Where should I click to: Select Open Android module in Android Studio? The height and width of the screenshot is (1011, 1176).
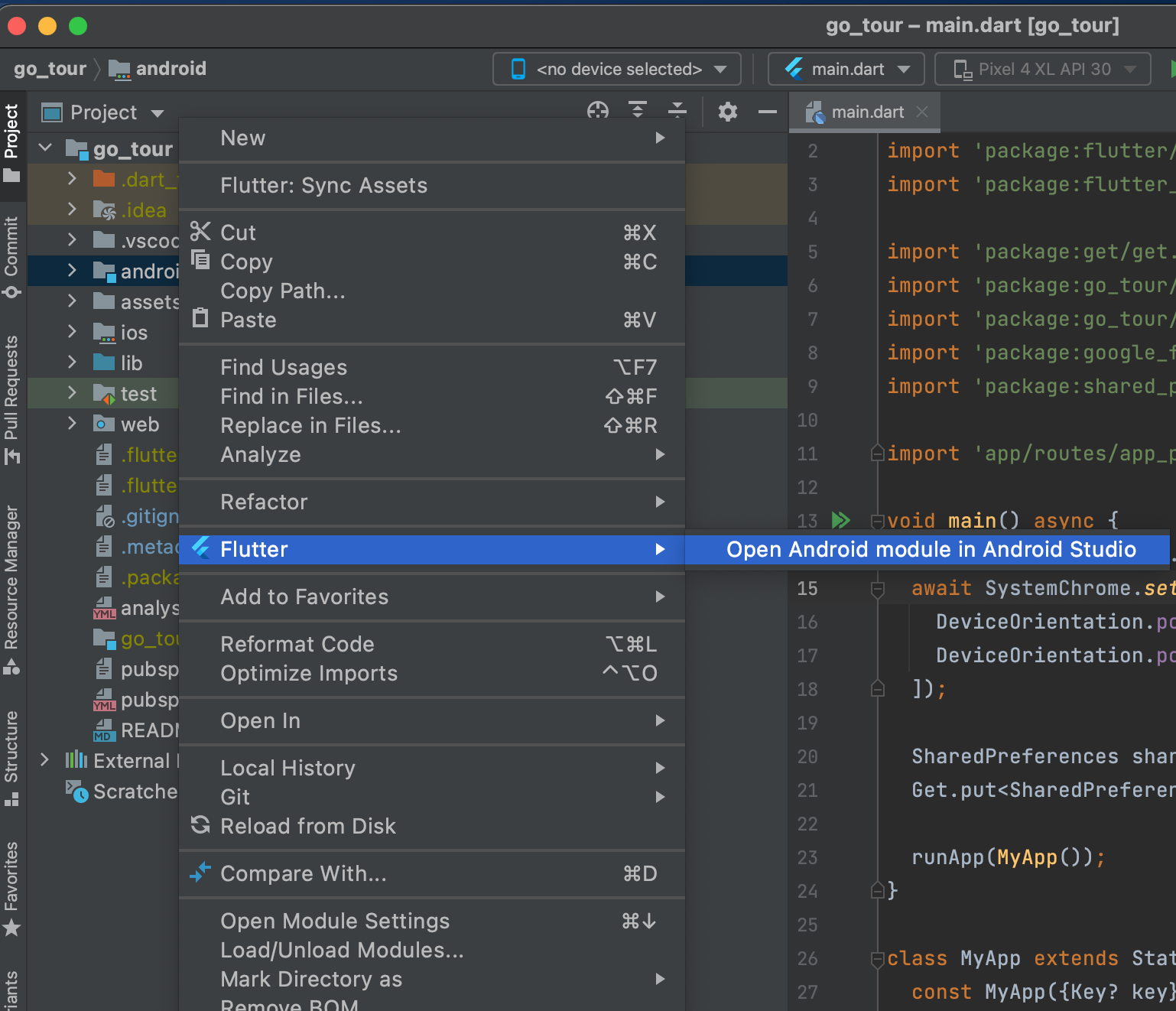click(931, 550)
